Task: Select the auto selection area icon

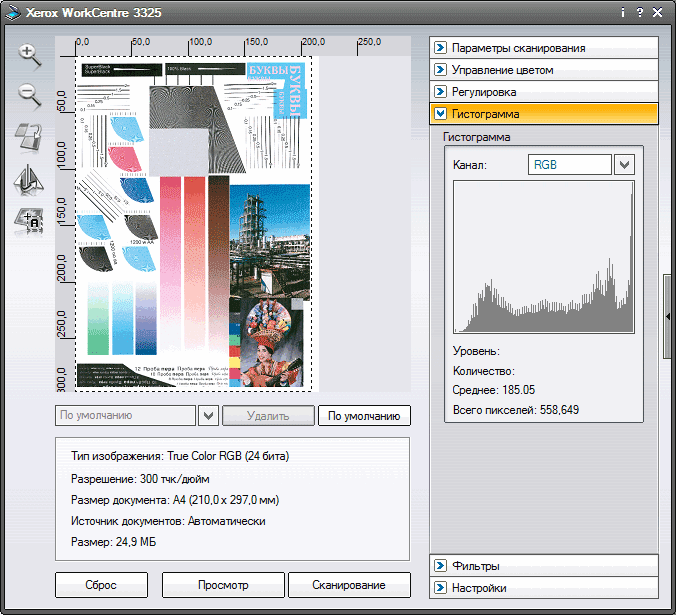Action: coord(29,221)
